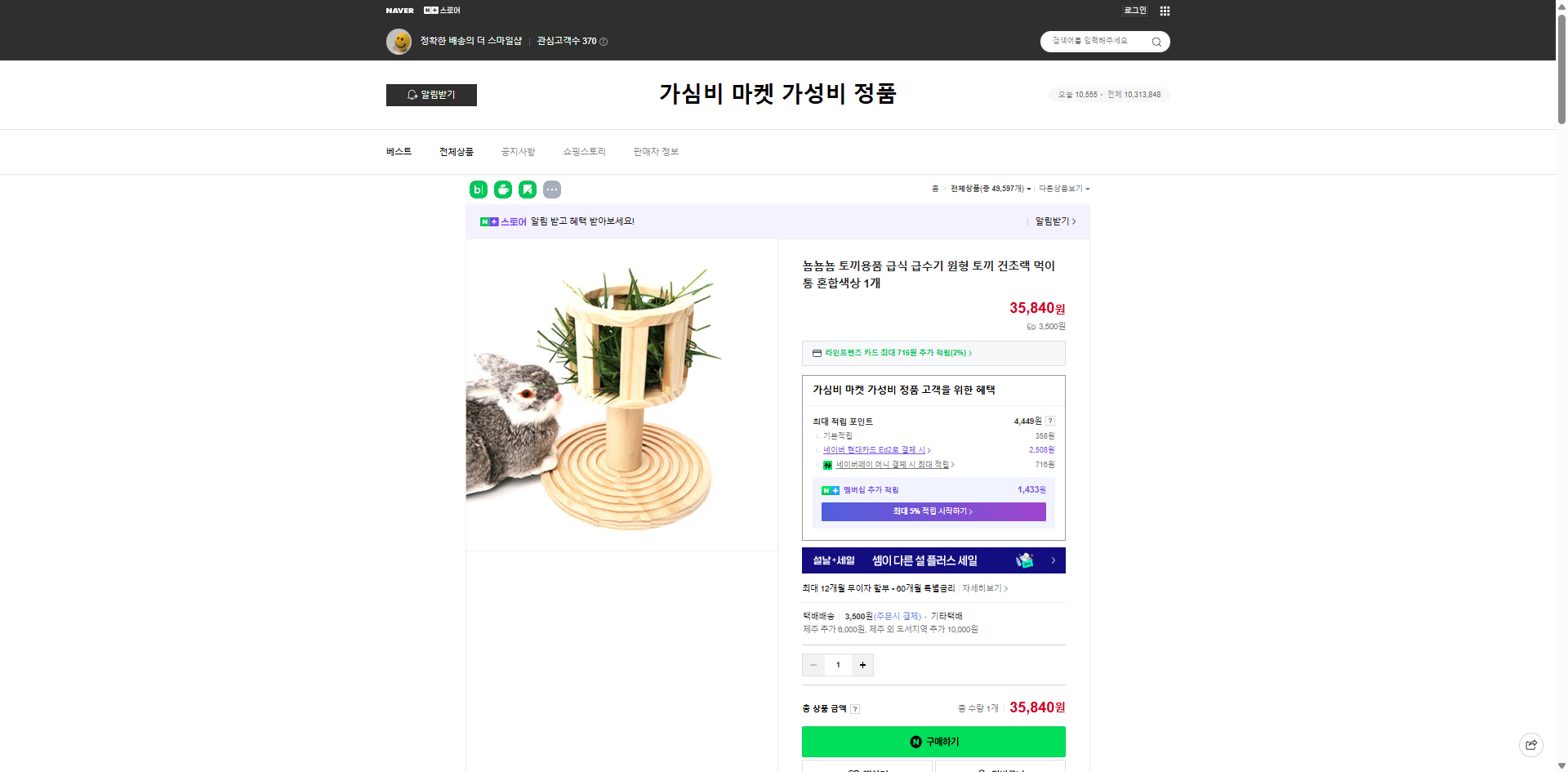
Task: Switch to the 베스트 tab
Action: click(399, 151)
